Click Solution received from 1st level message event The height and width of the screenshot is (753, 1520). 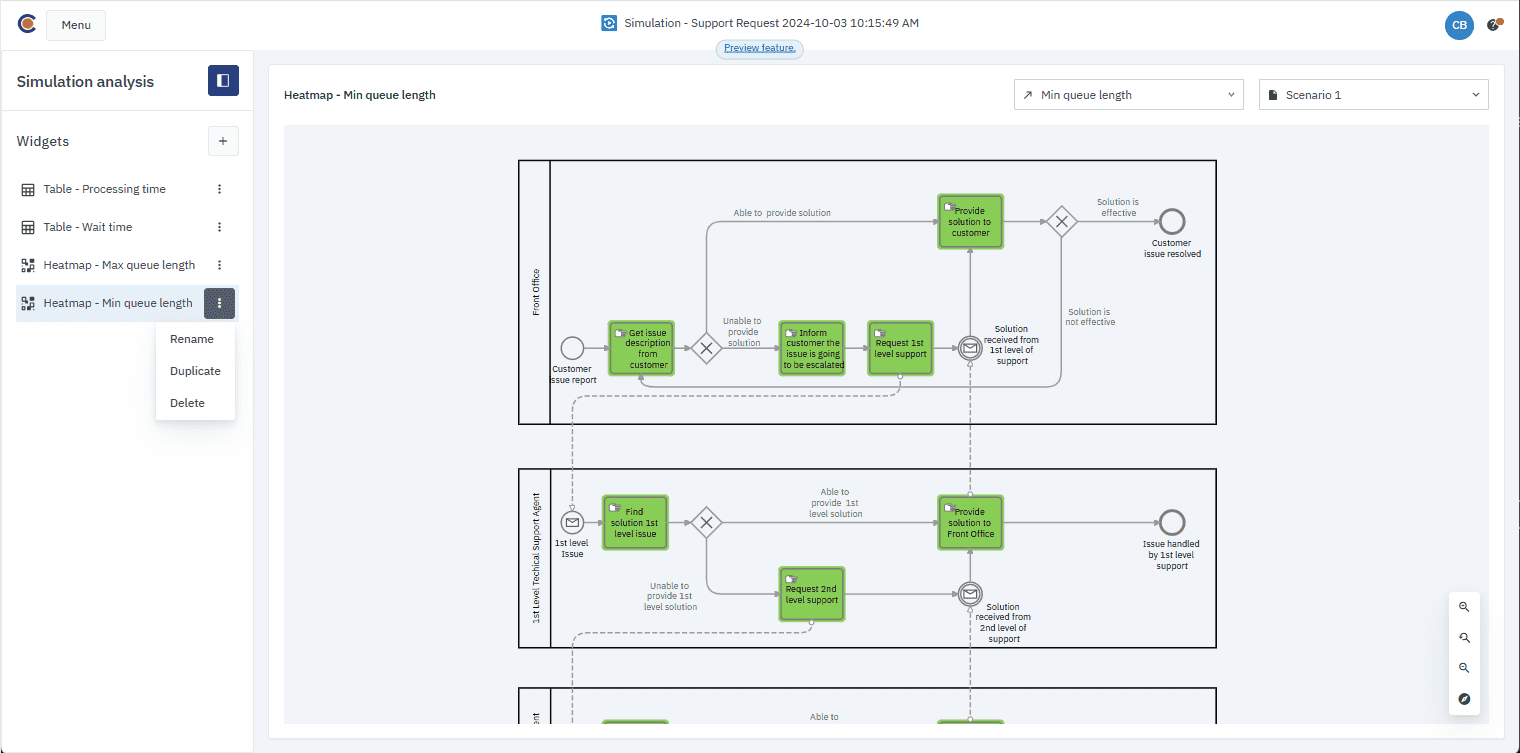pos(969,348)
